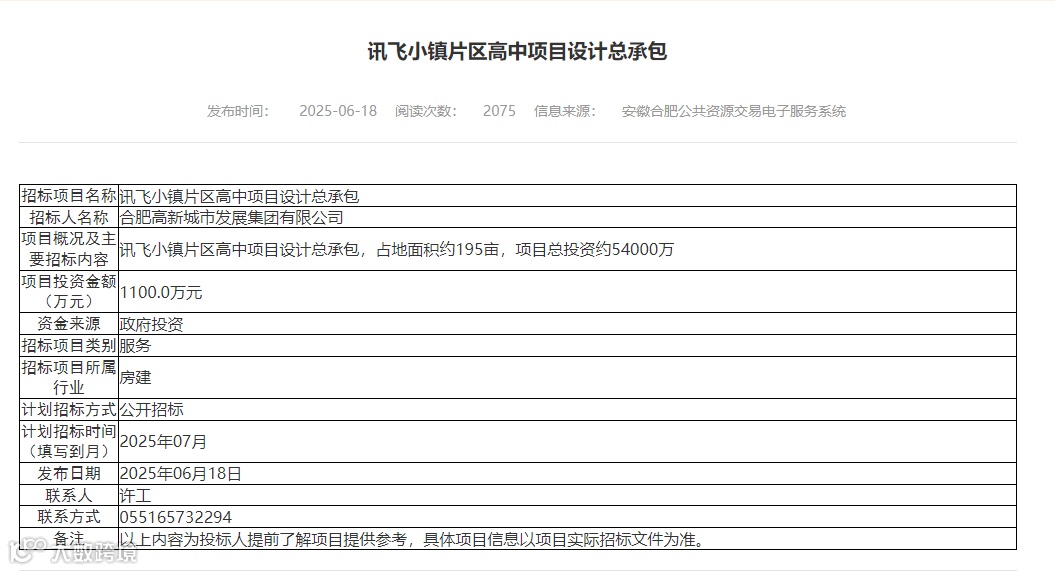Click the page title 讯飞小镇片区高中项目设计总承包
Image resolution: width=1055 pixels, height=571 pixels.
pyautogui.click(x=517, y=52)
